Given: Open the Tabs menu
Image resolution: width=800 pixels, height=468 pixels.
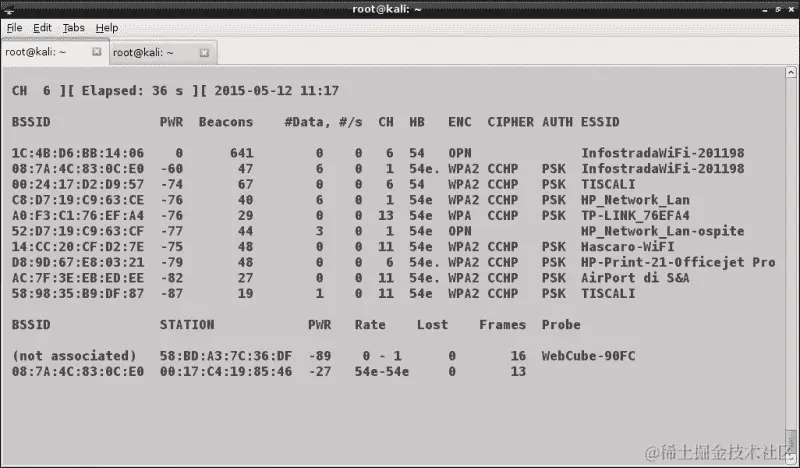Looking at the screenshot, I should pos(73,28).
